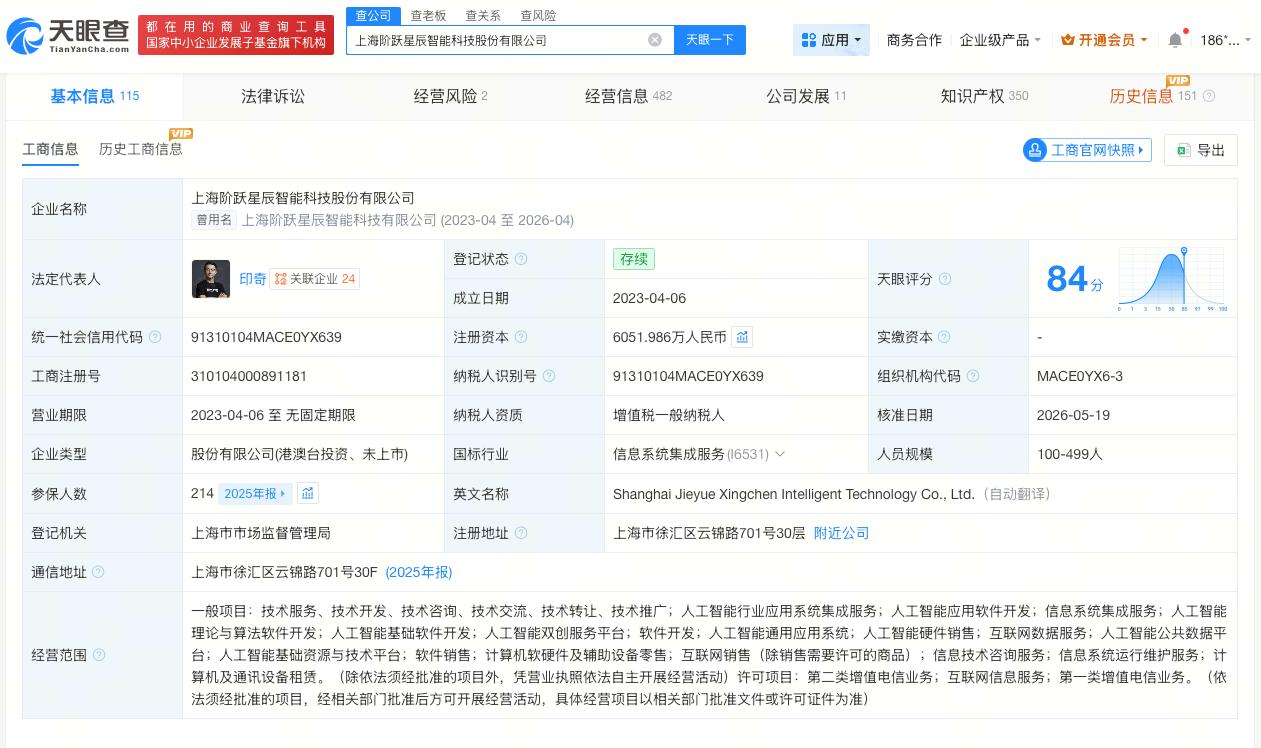Click help icon next to 统一社会信用代码

(155, 337)
